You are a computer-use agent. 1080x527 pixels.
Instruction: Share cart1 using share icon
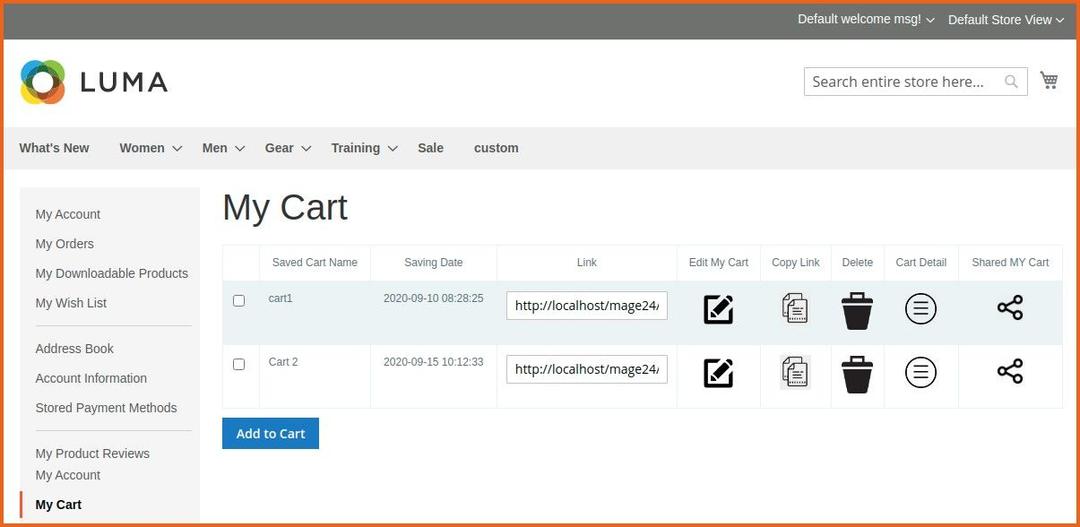click(x=1010, y=308)
